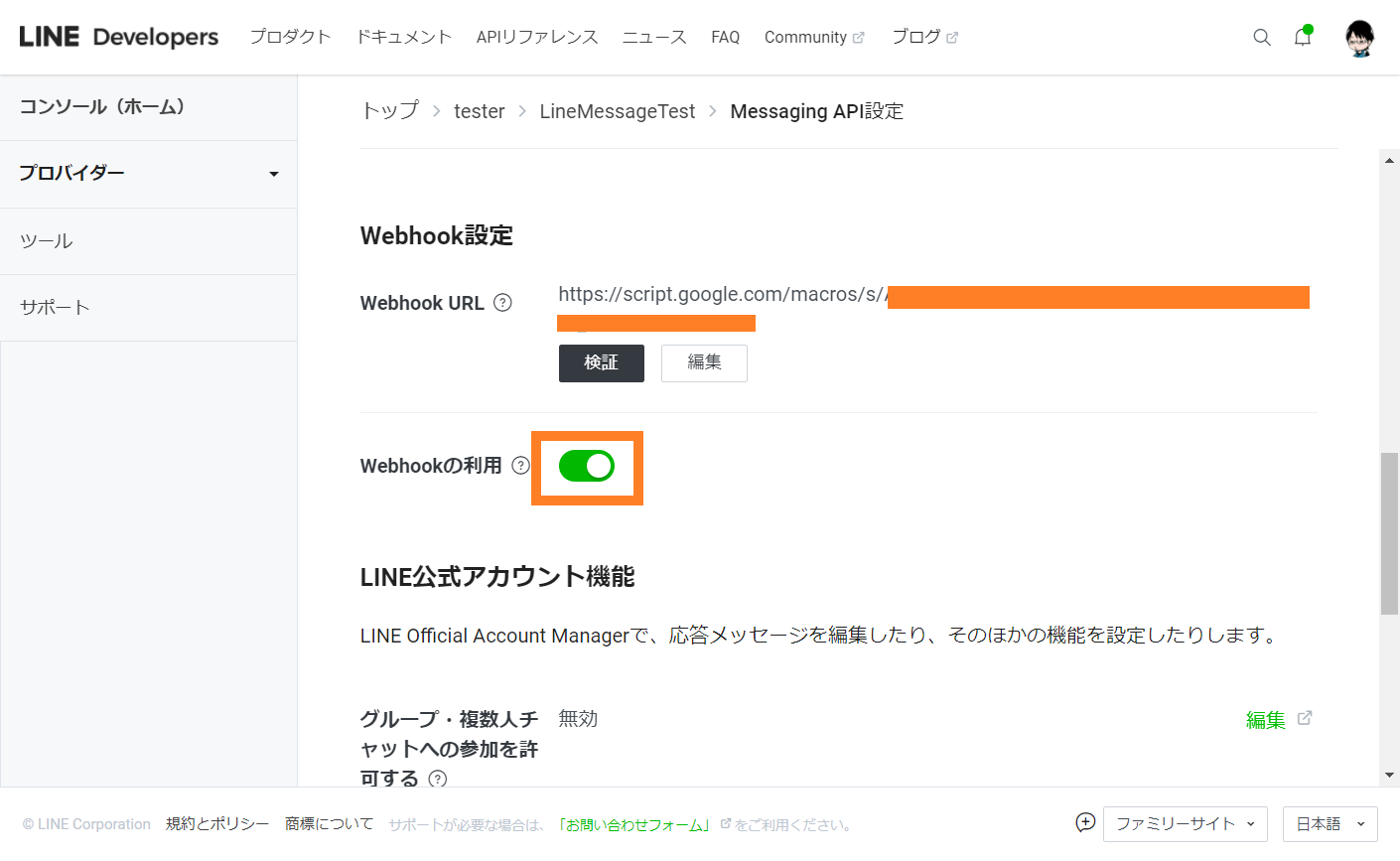
Task: Click the plus icon beside ファミリーサイト
Action: (x=1085, y=822)
